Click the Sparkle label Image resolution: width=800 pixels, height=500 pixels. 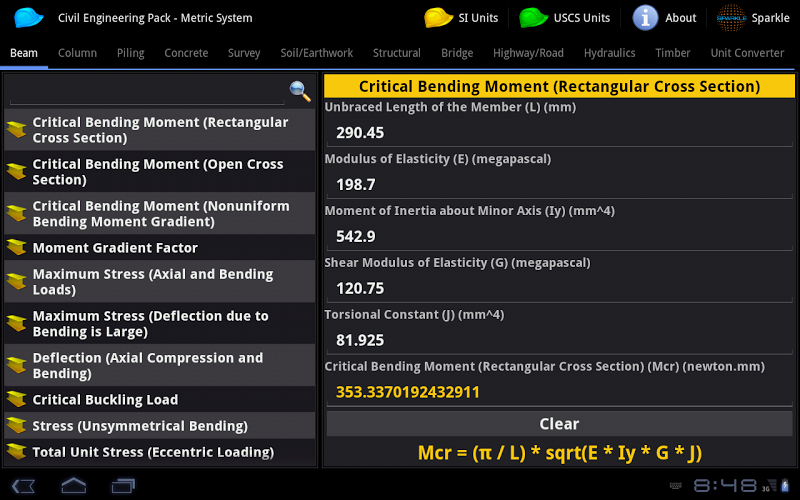tap(770, 18)
